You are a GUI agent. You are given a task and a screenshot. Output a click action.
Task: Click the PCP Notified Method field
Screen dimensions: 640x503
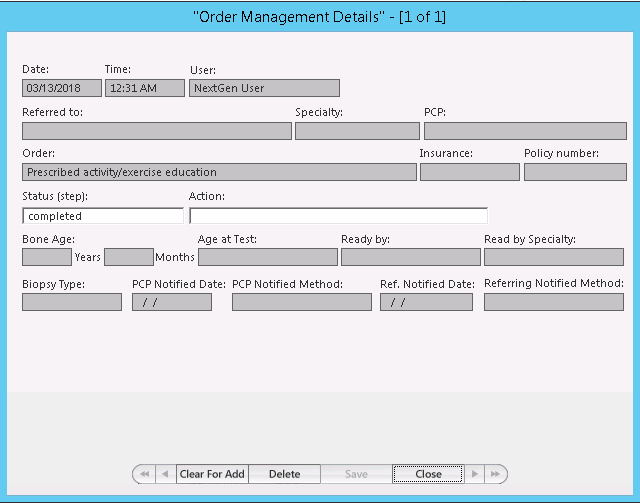pyautogui.click(x=302, y=302)
